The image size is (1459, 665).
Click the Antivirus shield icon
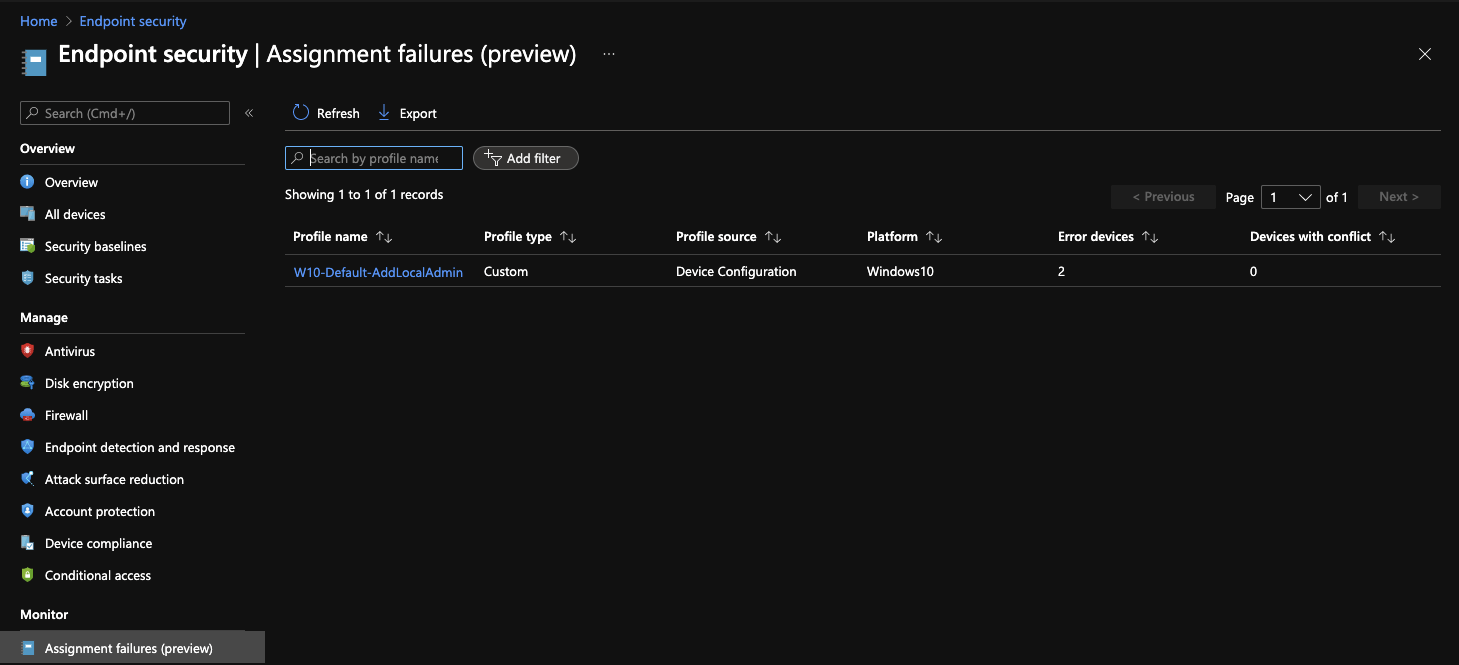tap(28, 351)
